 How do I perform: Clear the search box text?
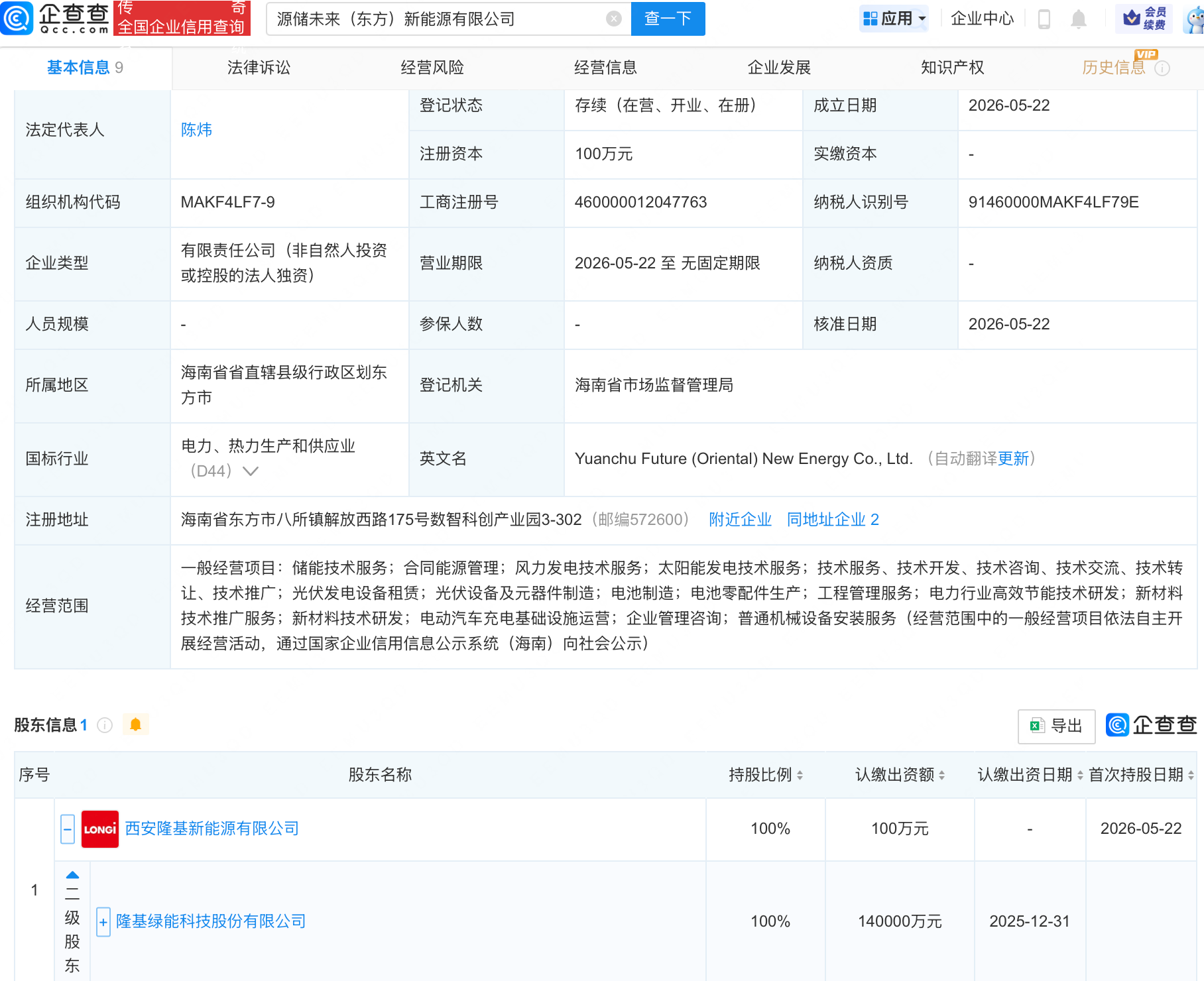pos(614,19)
